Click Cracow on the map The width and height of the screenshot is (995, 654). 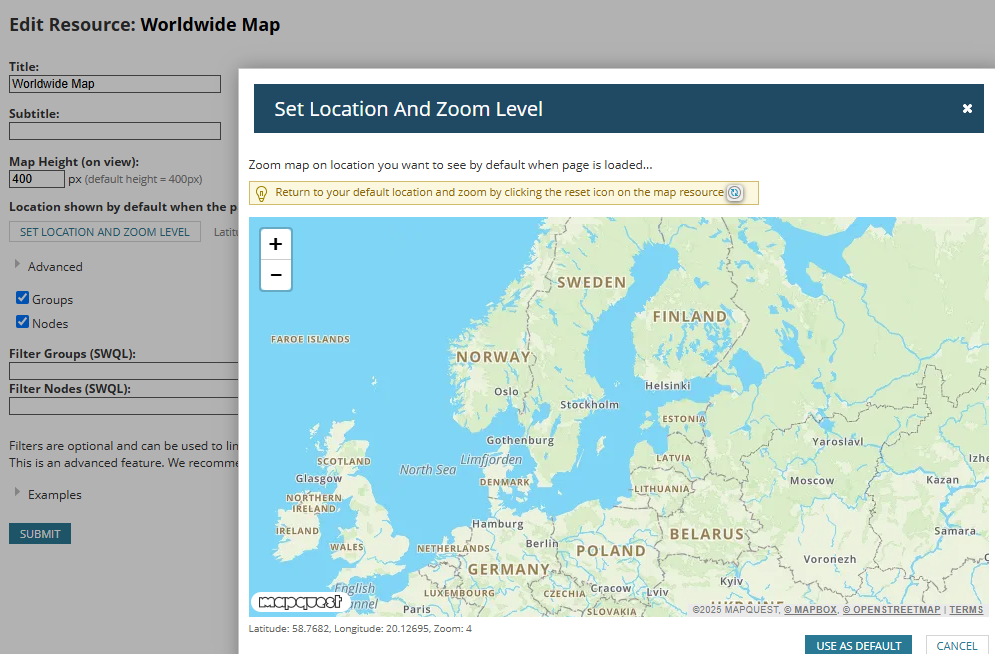tap(610, 589)
